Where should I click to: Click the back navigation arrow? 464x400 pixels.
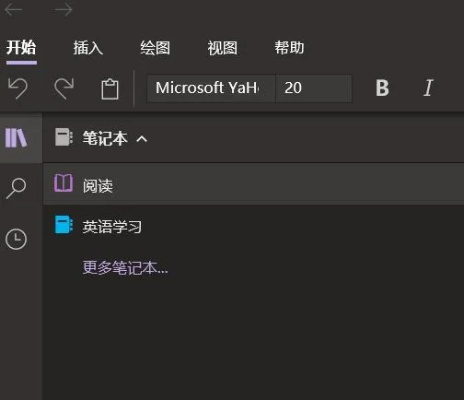coord(13,9)
